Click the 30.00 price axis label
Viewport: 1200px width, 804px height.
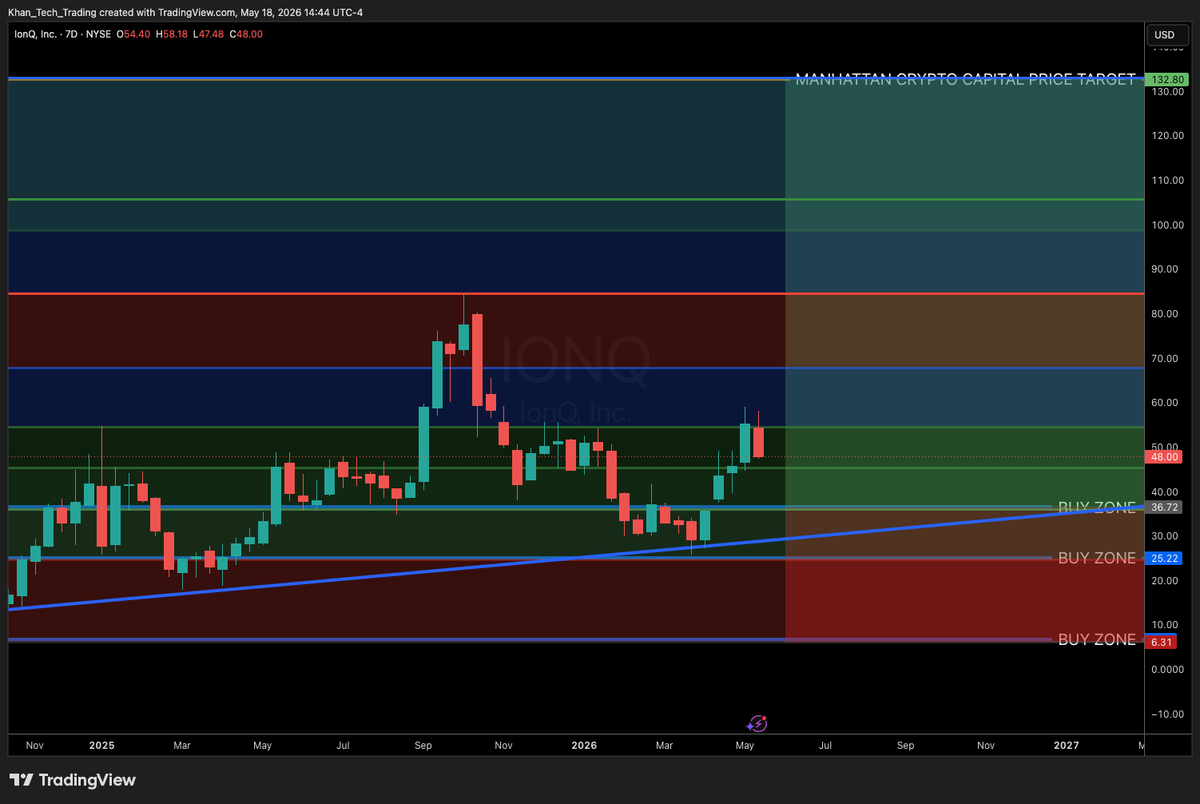(x=1165, y=536)
